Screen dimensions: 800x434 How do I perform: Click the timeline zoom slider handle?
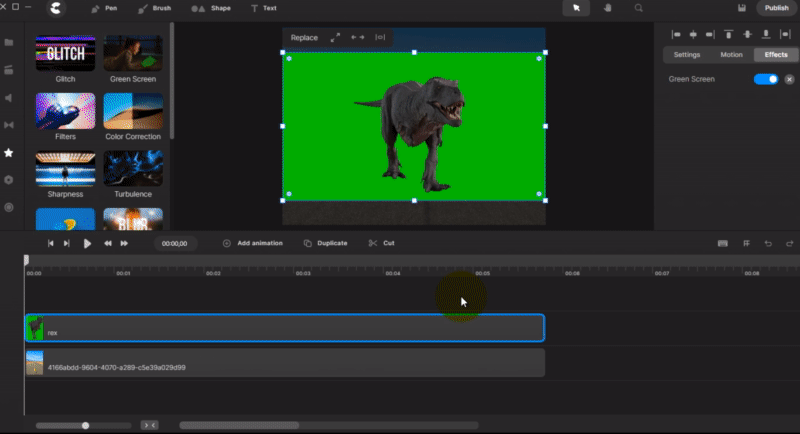[x=85, y=425]
